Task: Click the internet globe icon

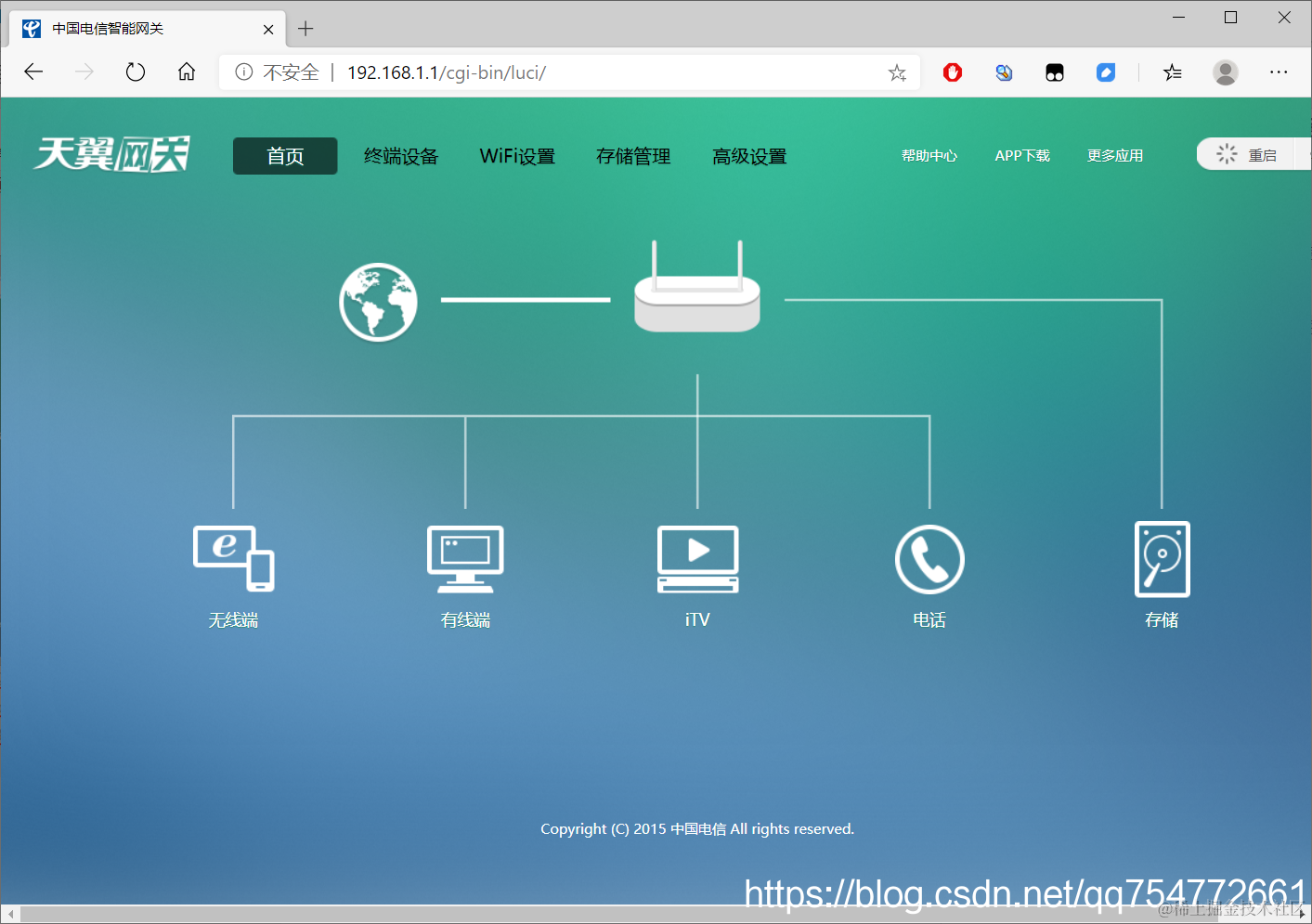Action: click(378, 302)
